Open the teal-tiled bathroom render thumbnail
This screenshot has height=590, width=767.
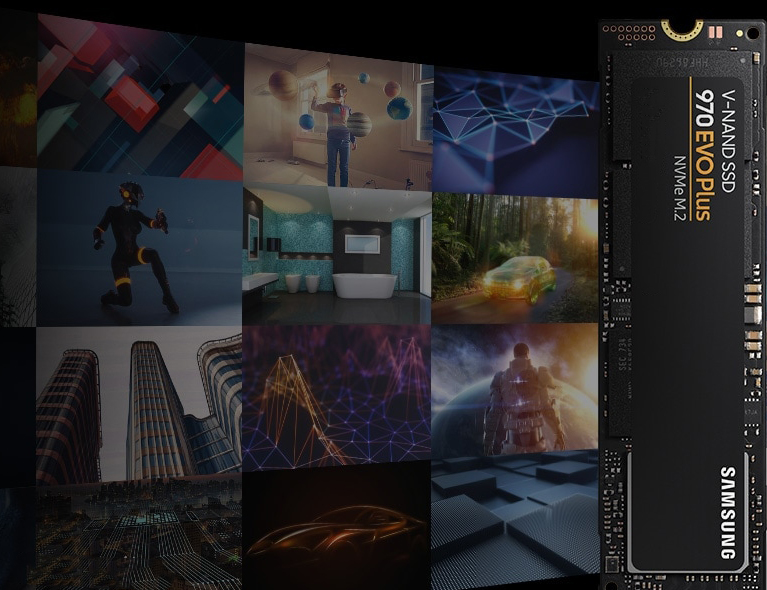point(337,255)
